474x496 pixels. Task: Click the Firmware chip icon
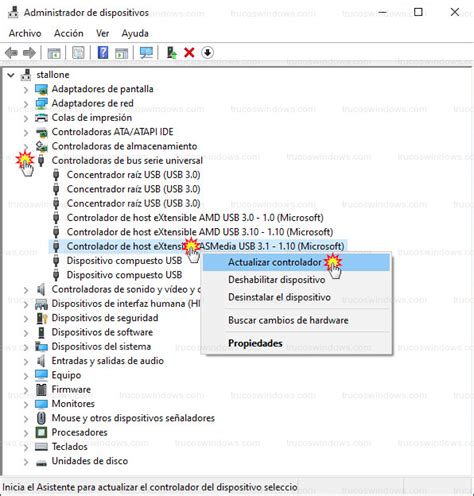41,390
